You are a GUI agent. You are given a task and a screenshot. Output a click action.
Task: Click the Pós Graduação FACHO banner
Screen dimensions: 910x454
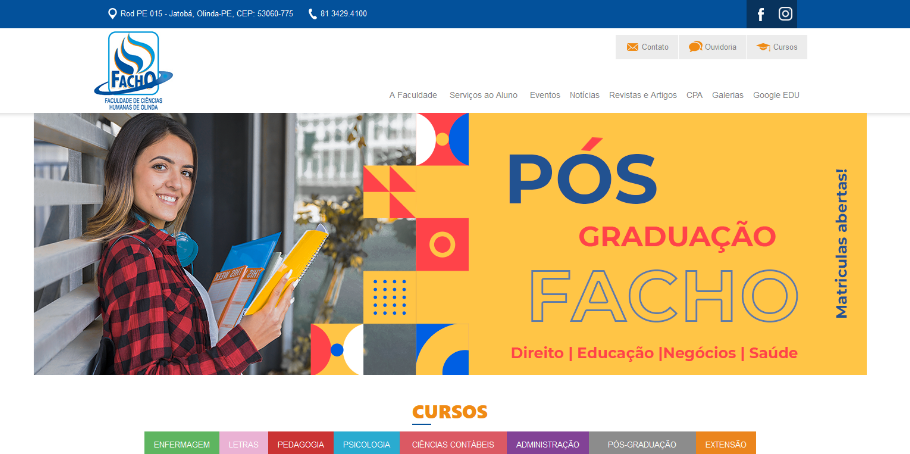tap(450, 244)
